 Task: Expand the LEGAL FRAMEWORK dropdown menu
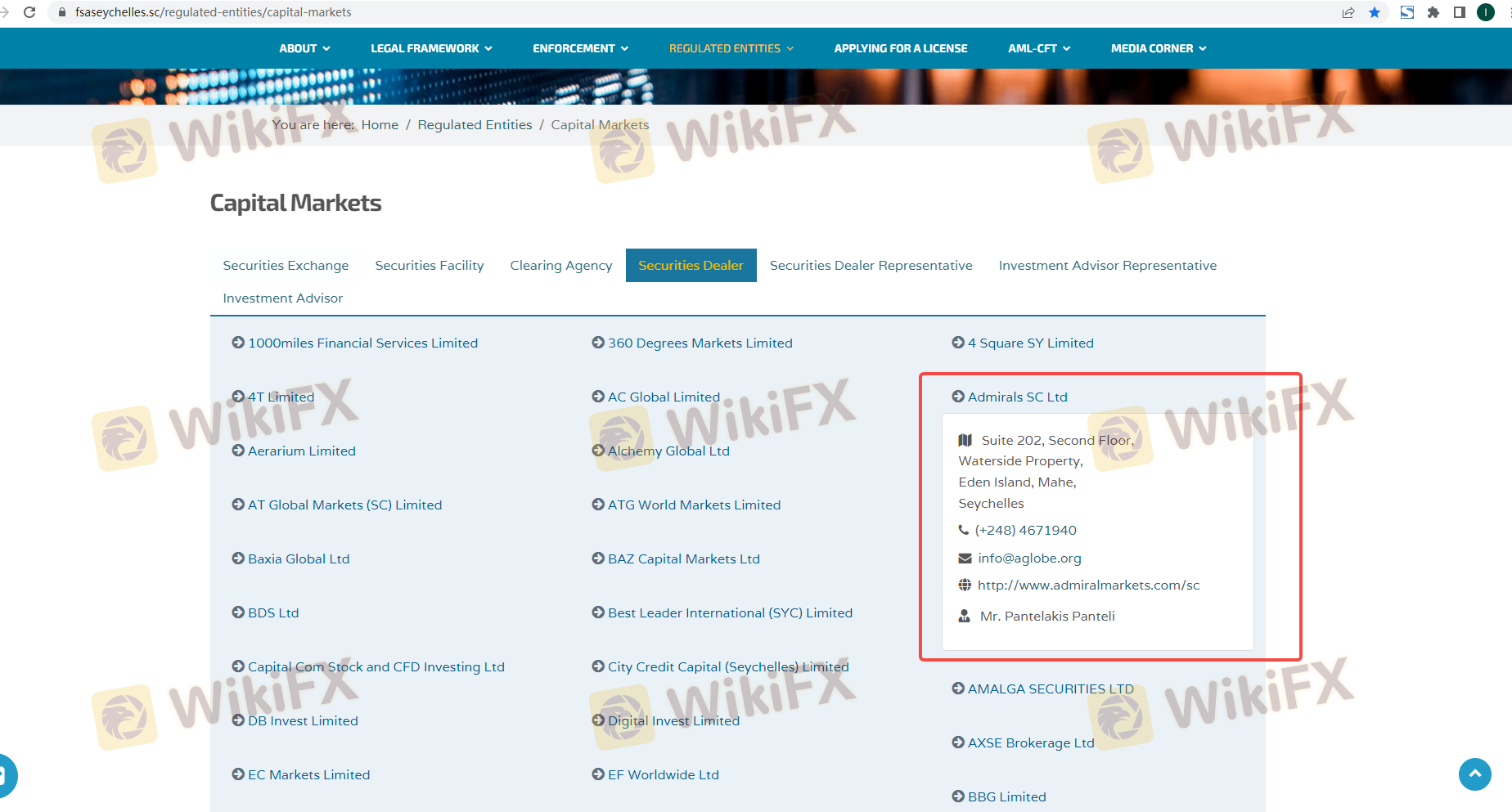pyautogui.click(x=431, y=48)
